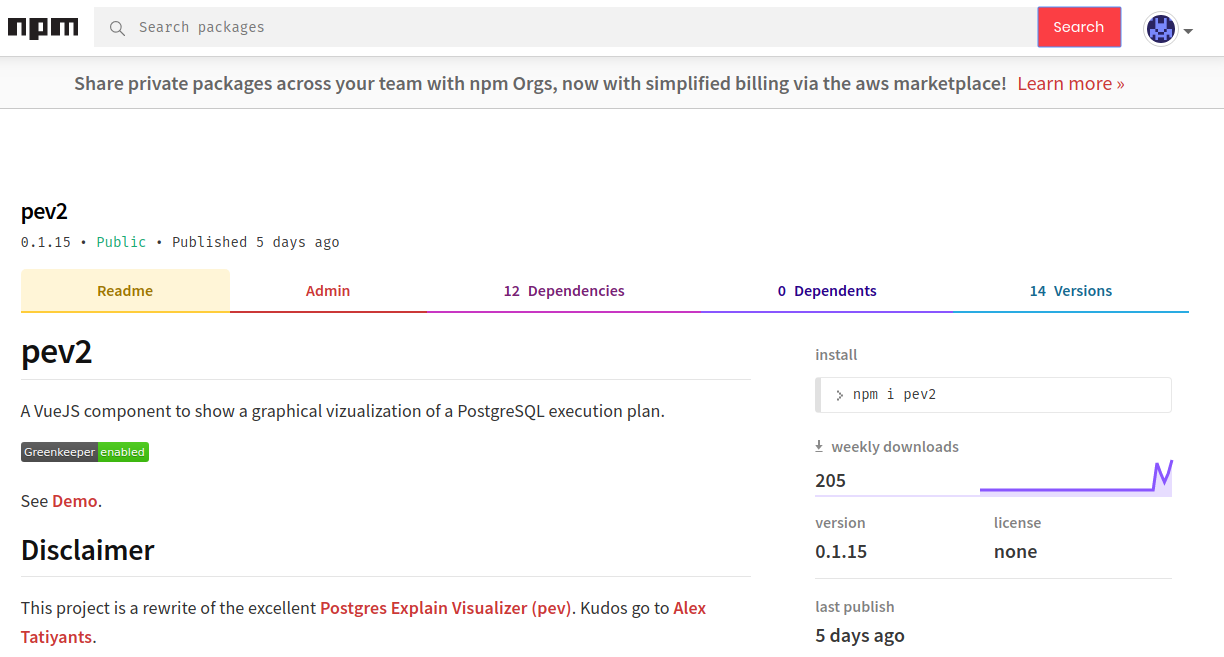Open the user avatar menu
The height and width of the screenshot is (657, 1224).
click(1161, 29)
